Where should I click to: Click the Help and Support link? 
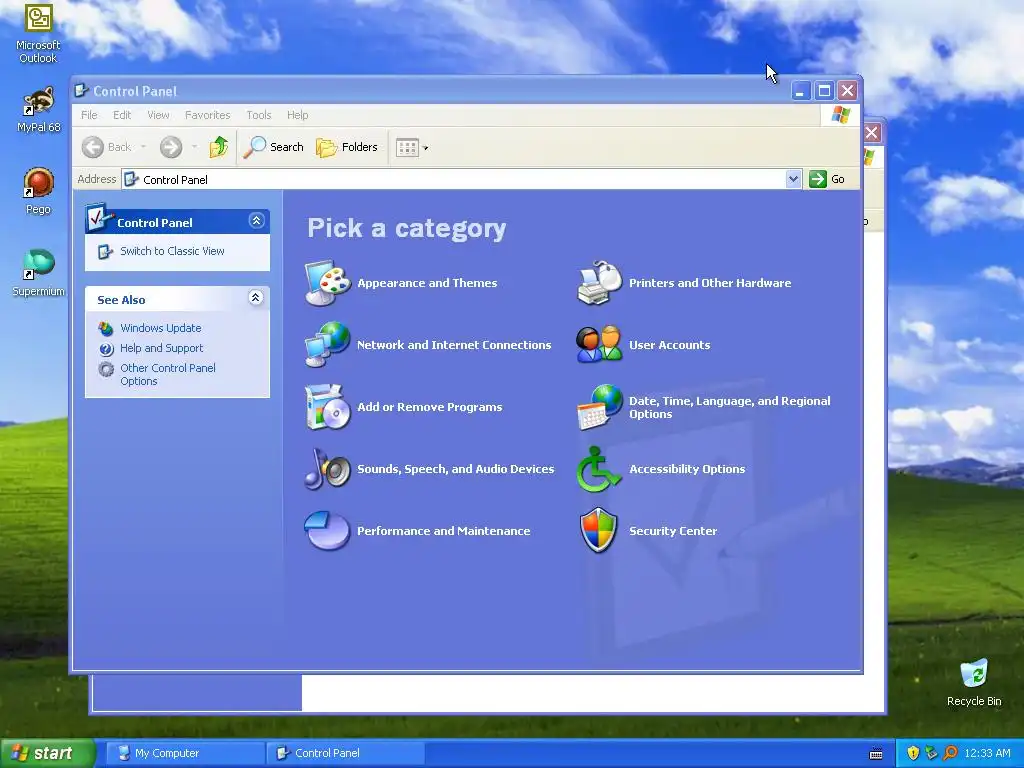click(161, 349)
